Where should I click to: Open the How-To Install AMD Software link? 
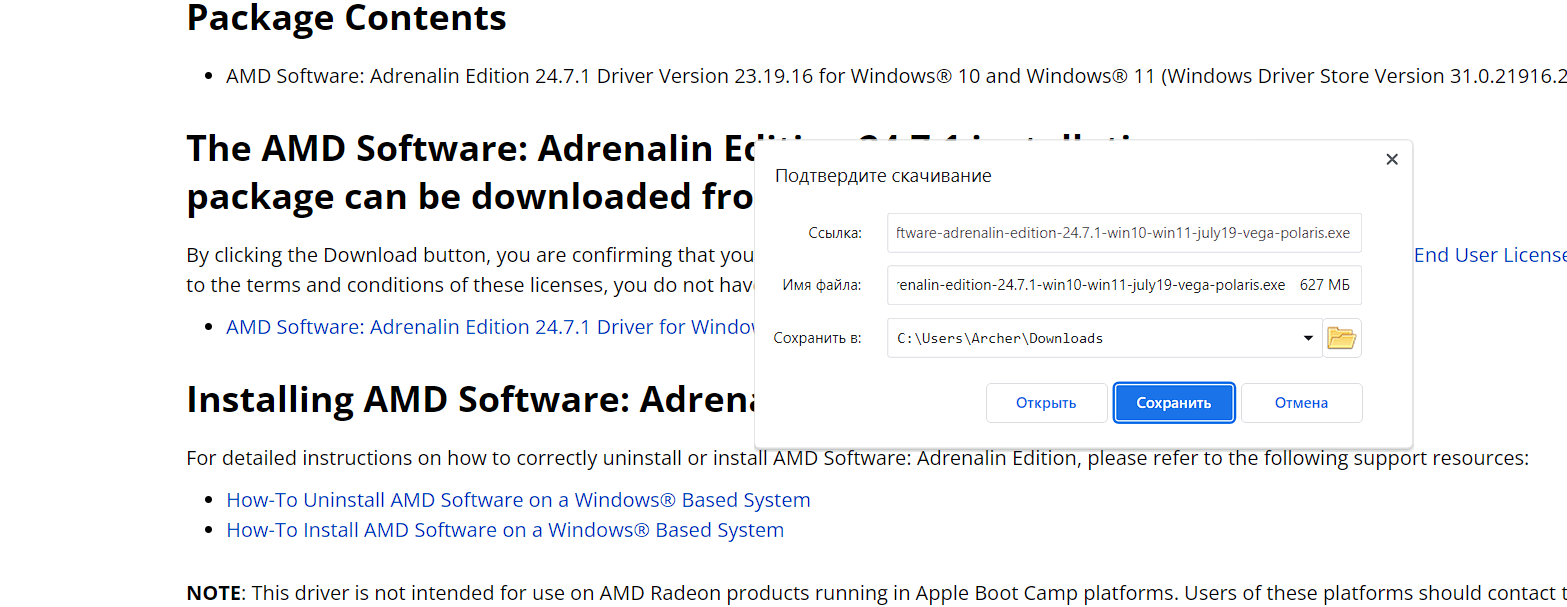click(505, 529)
